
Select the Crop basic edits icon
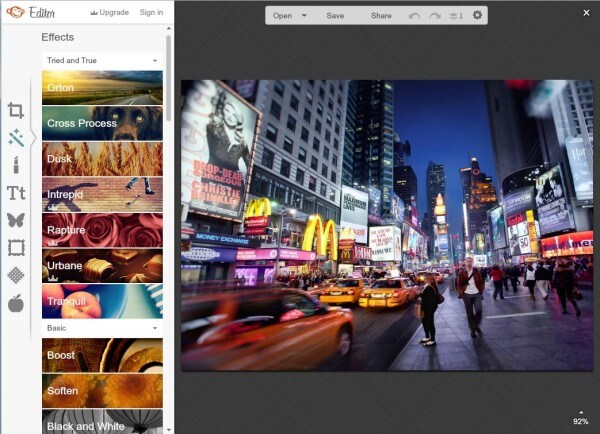(16, 110)
